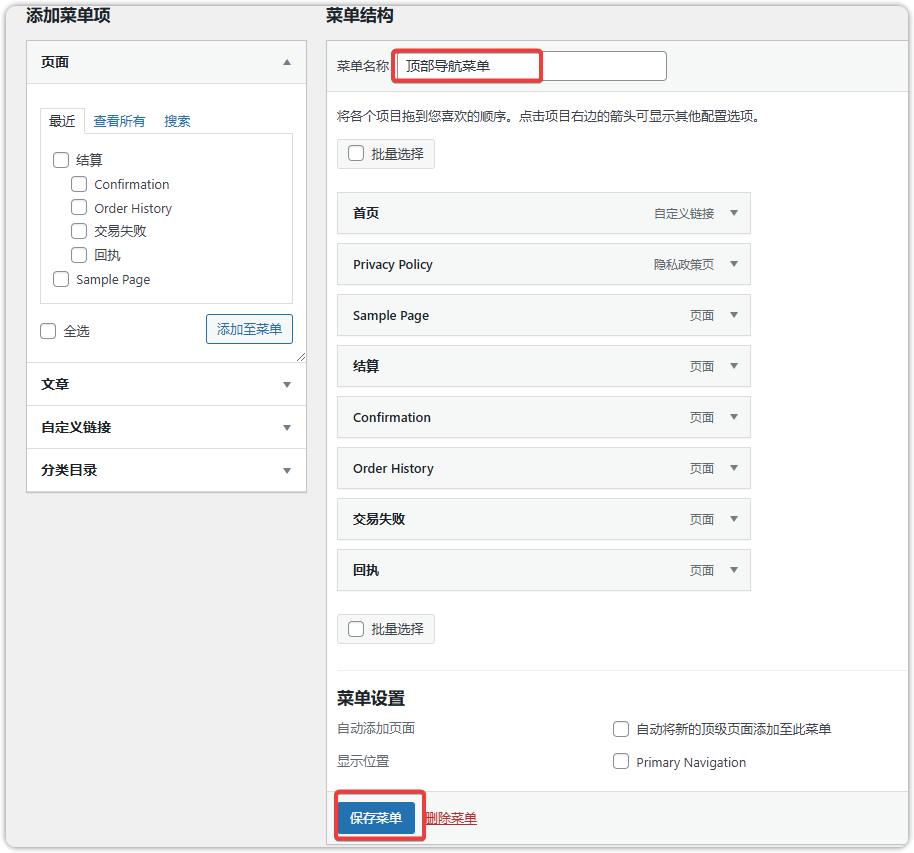Expand 交易失败 menu item arrow
The width and height of the screenshot is (914, 853).
734,519
